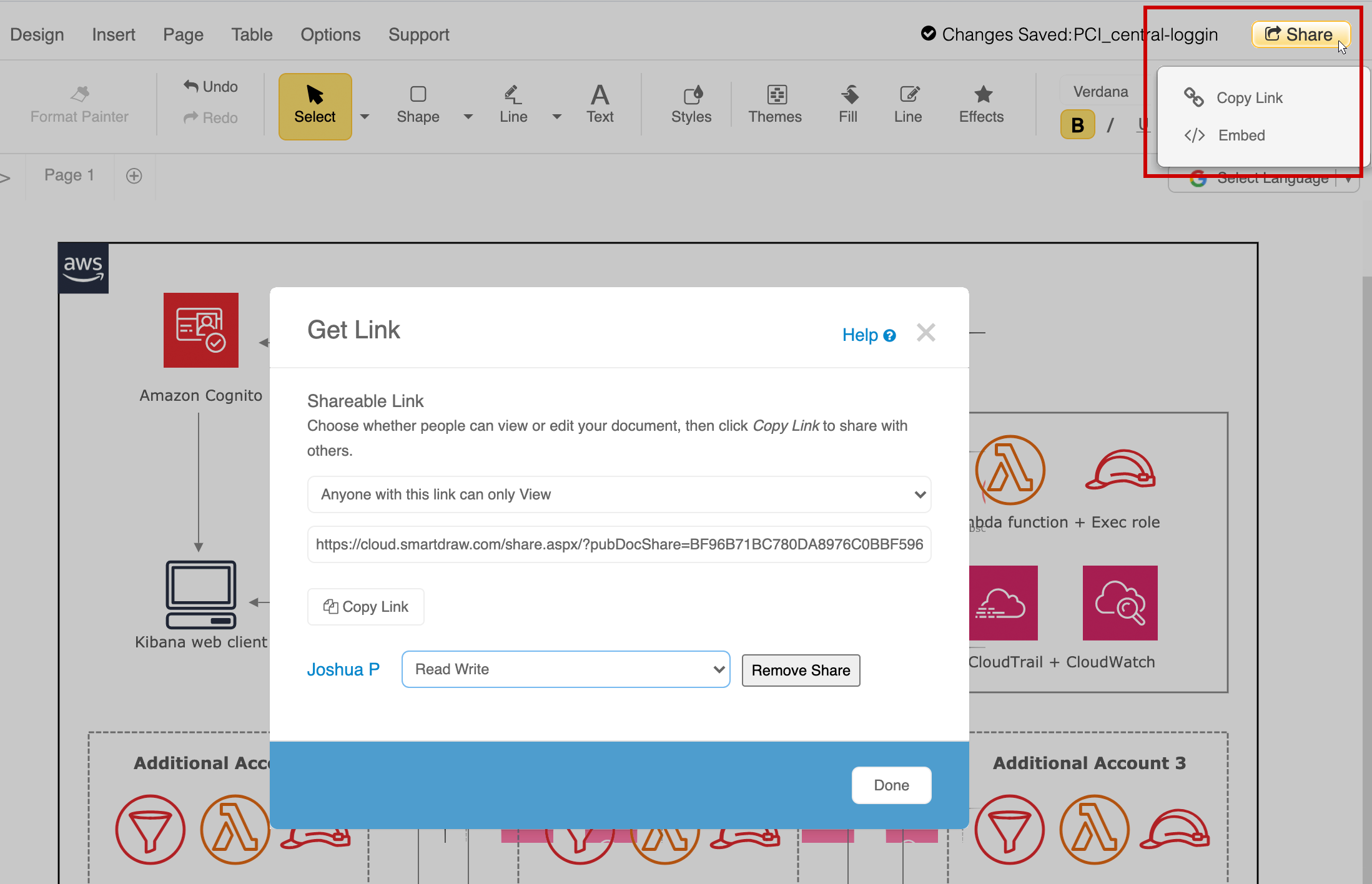Click the Undo arrow
The image size is (1372, 884).
click(x=191, y=86)
